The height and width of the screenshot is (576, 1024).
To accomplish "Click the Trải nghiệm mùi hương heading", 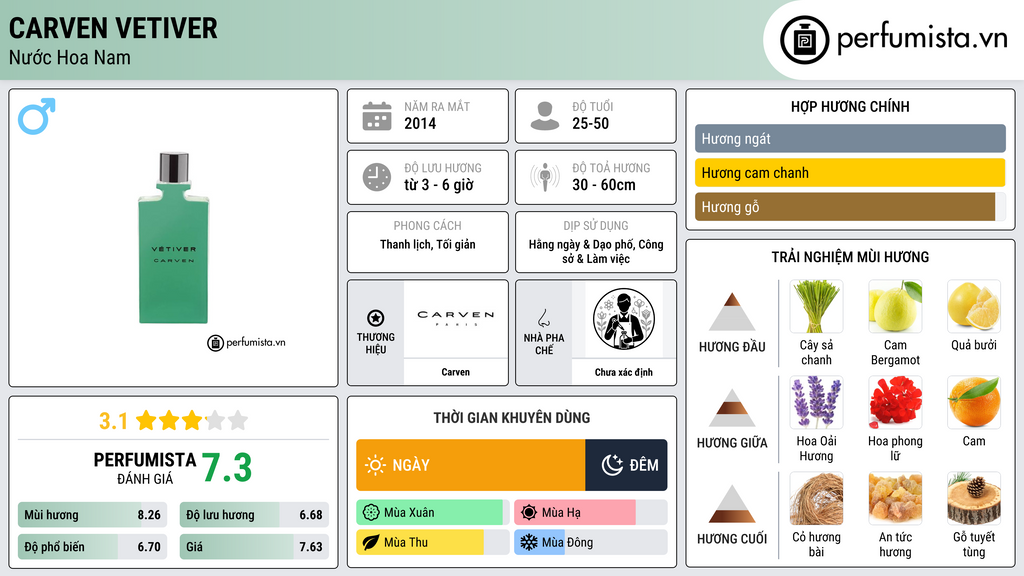I will 850,257.
